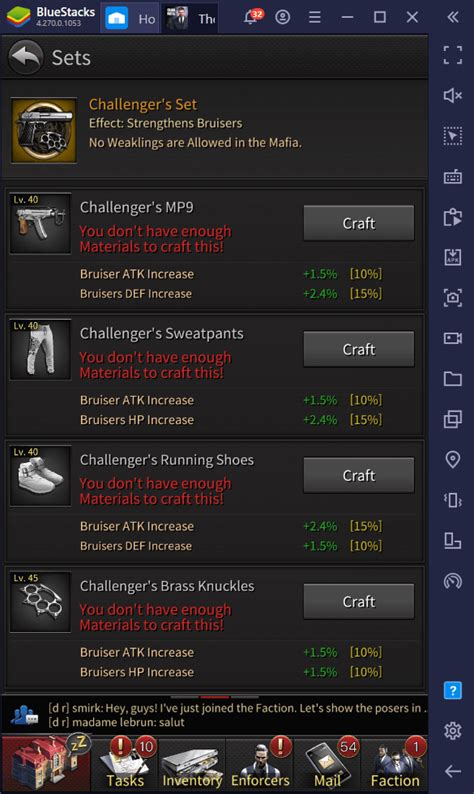The width and height of the screenshot is (474, 794).
Task: Click the Challenger's Sweatpants thumbnail
Action: (41, 349)
